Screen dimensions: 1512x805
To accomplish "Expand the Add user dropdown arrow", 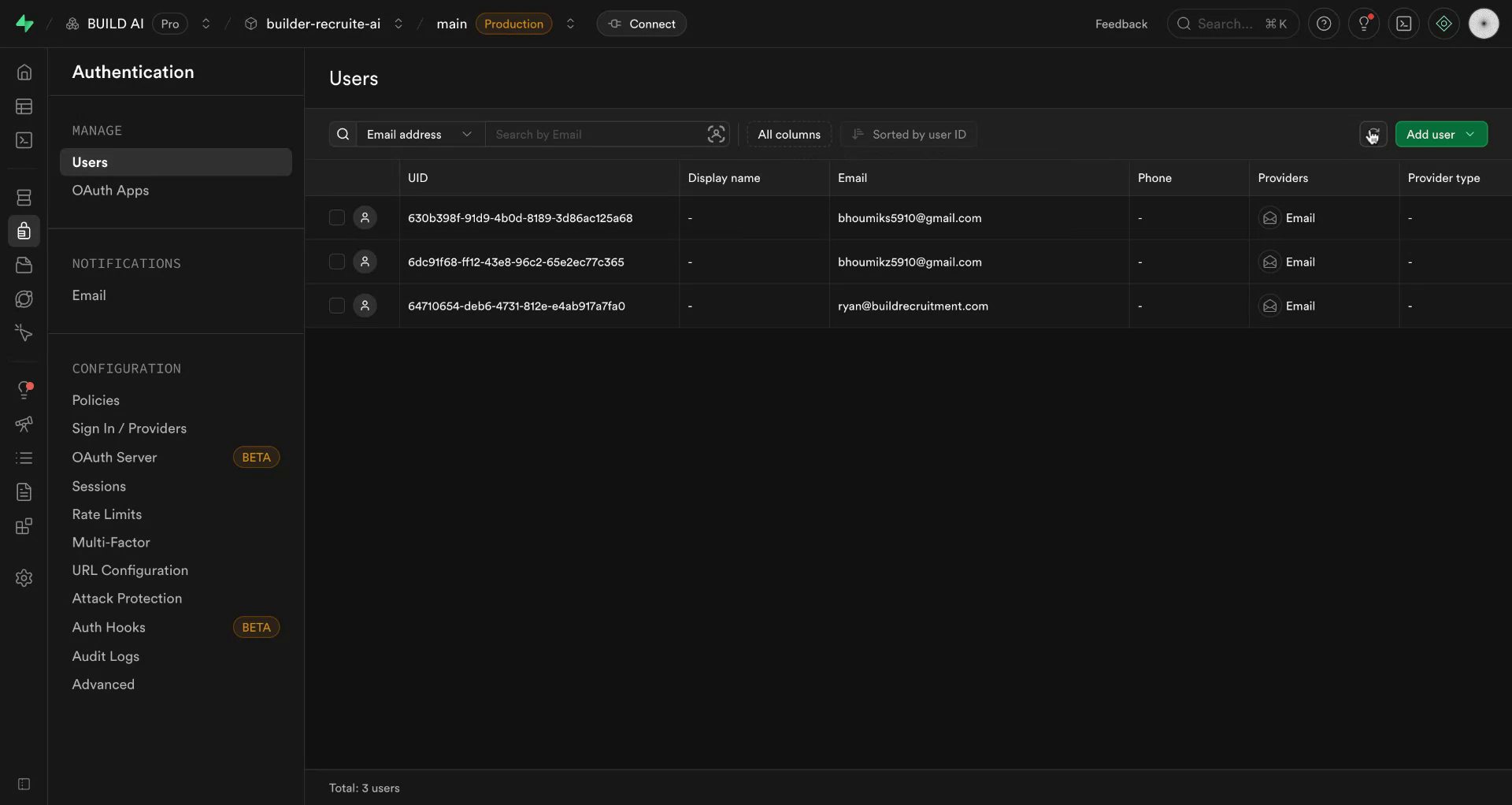I will tap(1471, 134).
